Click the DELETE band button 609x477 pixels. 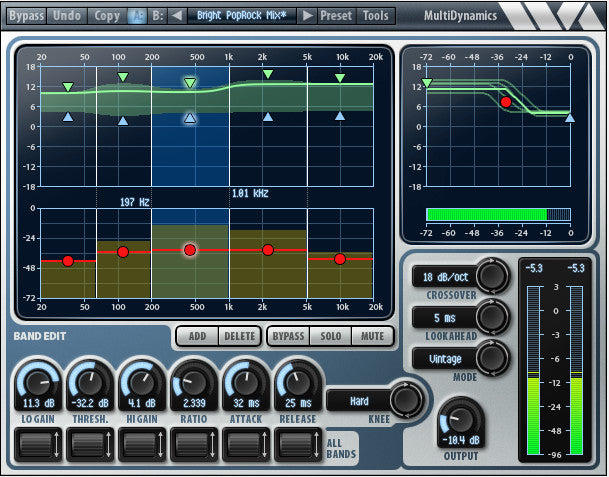coord(239,336)
